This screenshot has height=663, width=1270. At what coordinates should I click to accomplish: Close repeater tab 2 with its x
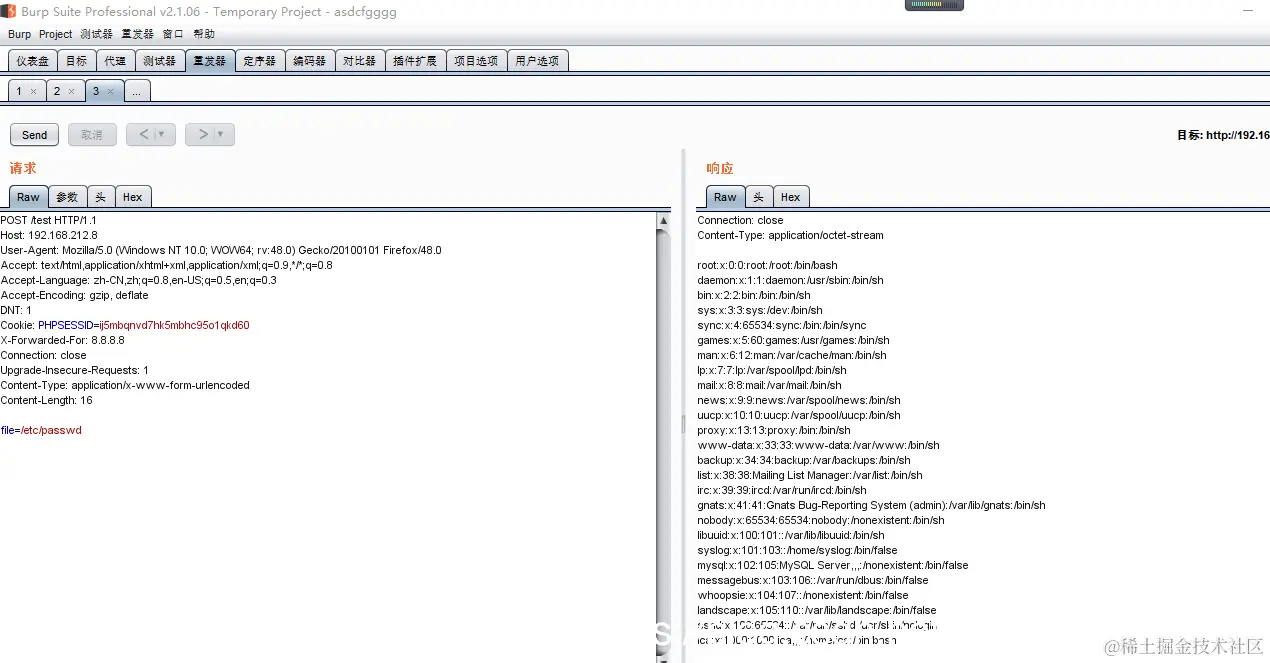(71, 91)
